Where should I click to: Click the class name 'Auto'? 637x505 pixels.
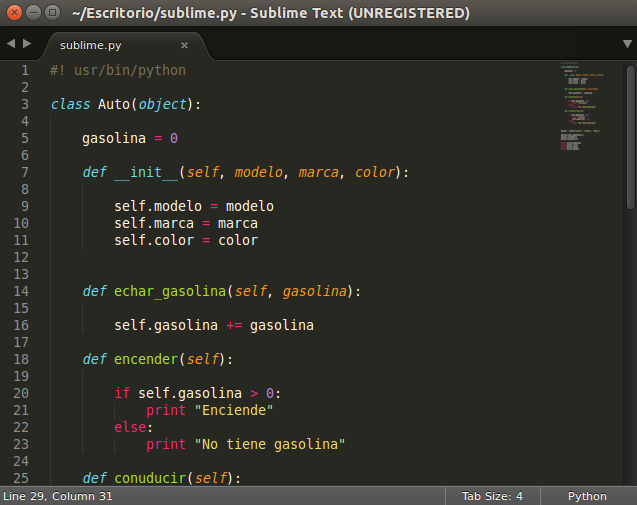click(114, 104)
